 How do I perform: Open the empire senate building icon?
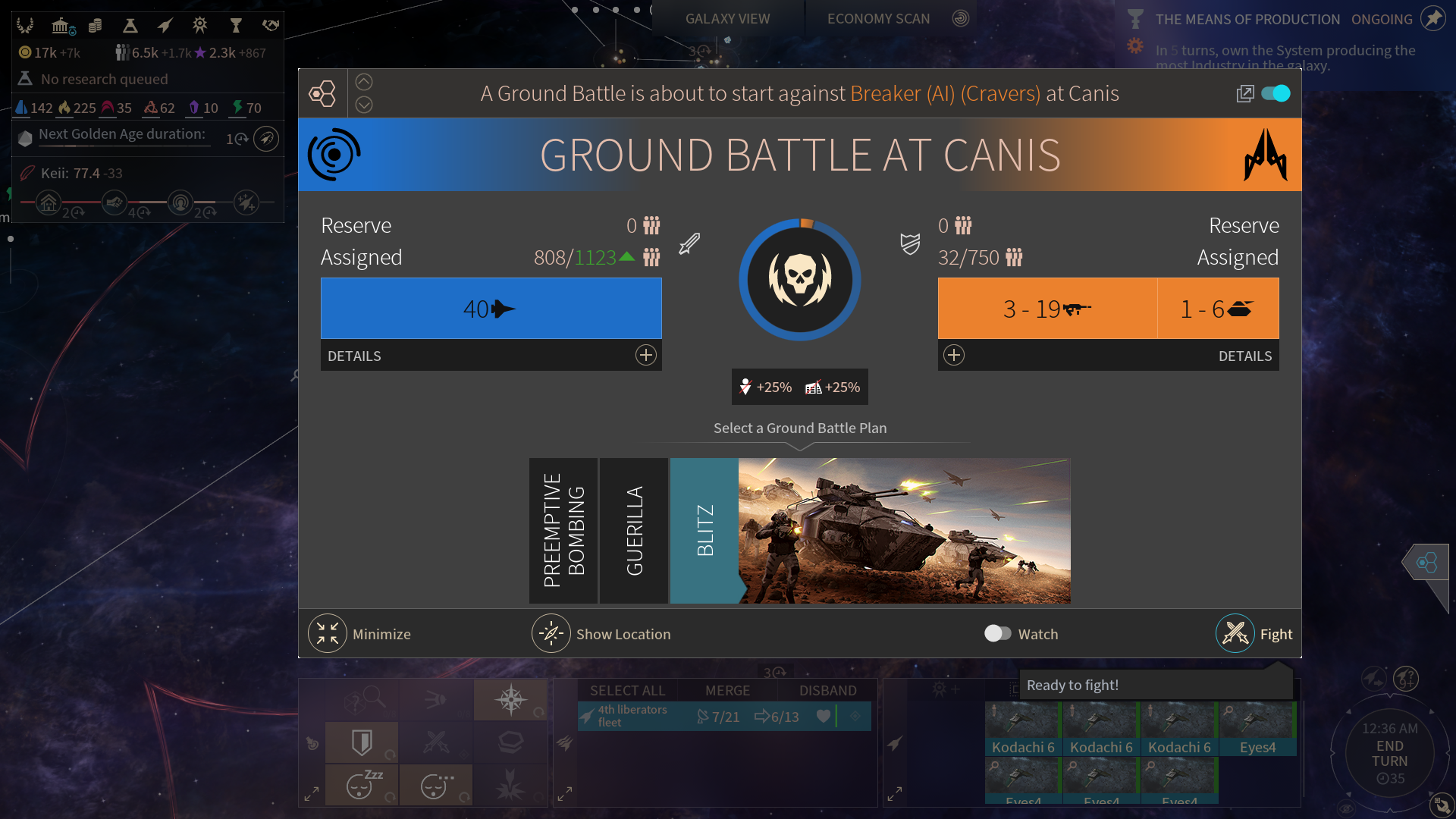[61, 26]
